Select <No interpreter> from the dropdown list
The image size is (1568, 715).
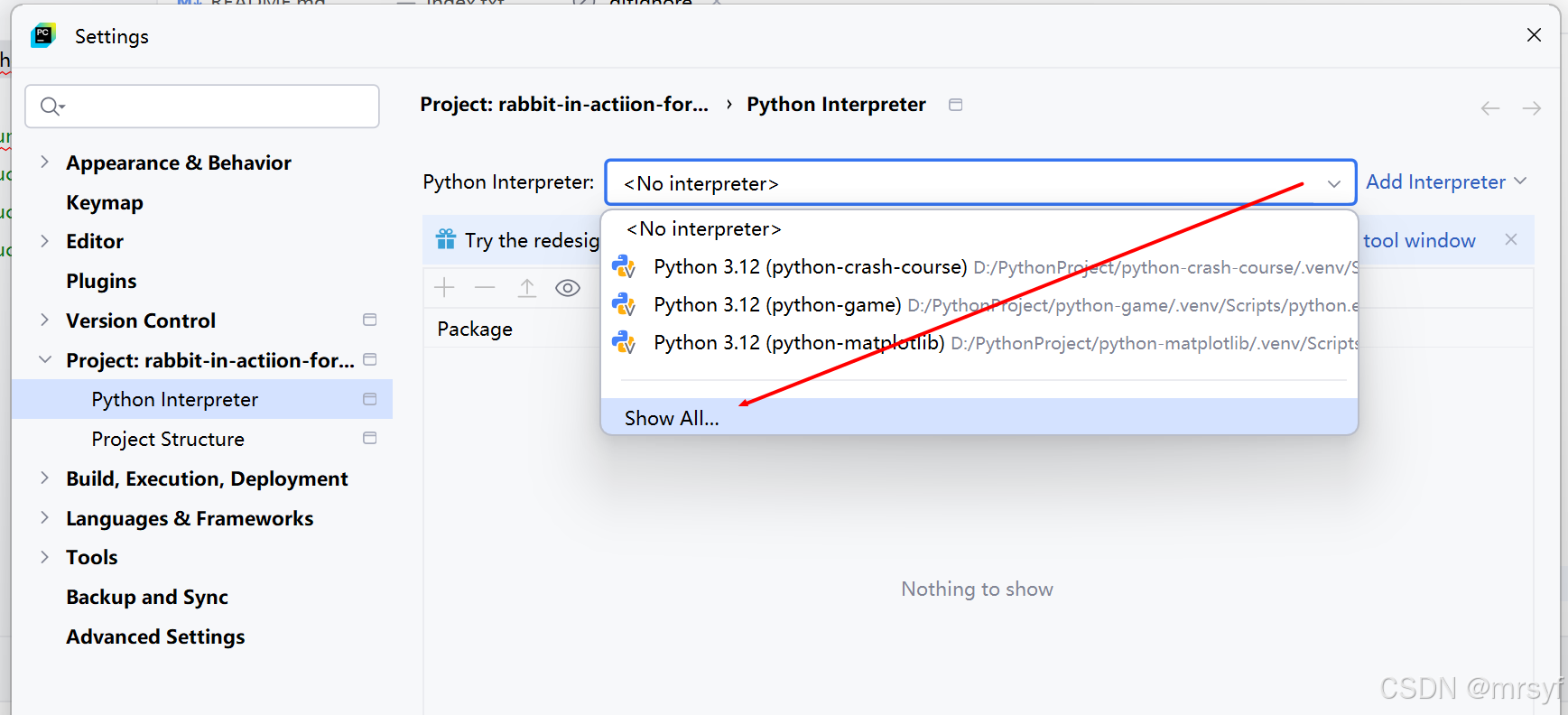tap(979, 229)
